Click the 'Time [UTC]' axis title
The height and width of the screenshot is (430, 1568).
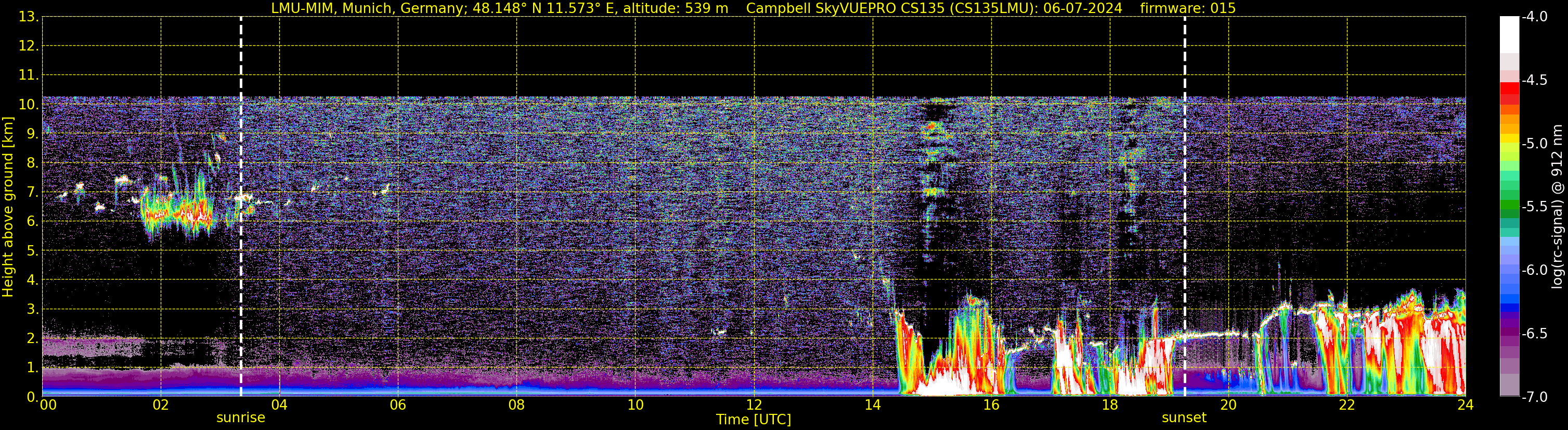pyautogui.click(x=754, y=420)
